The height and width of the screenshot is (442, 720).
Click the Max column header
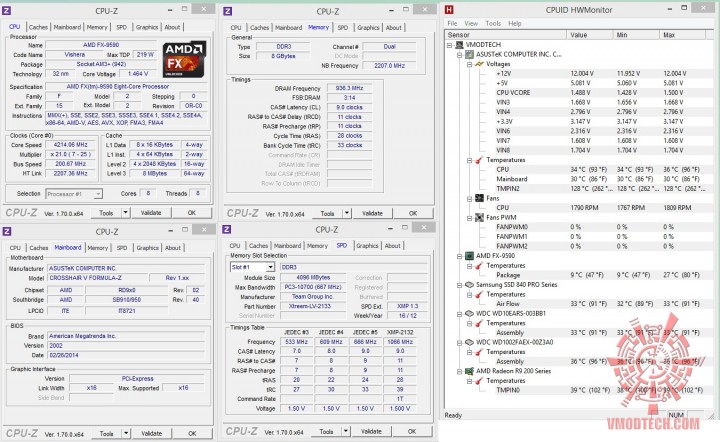click(683, 35)
